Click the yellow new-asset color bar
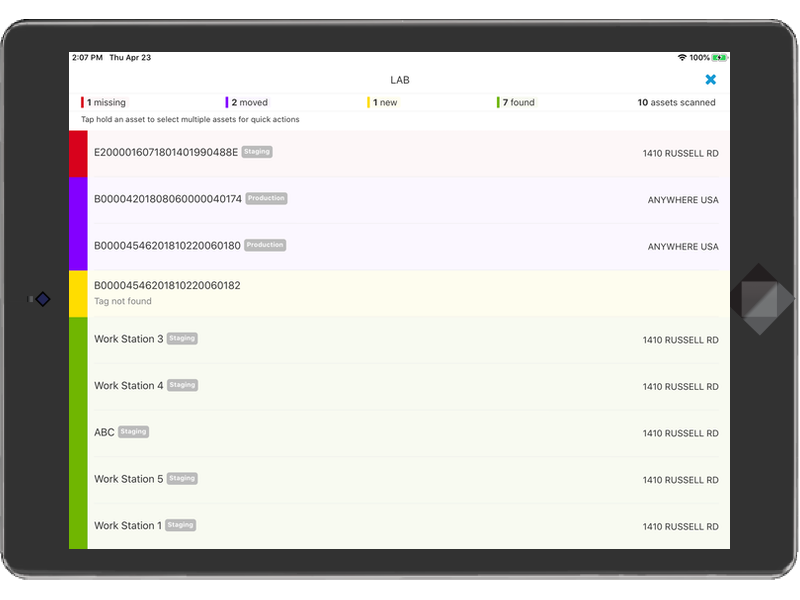800x600 pixels. pos(78,293)
